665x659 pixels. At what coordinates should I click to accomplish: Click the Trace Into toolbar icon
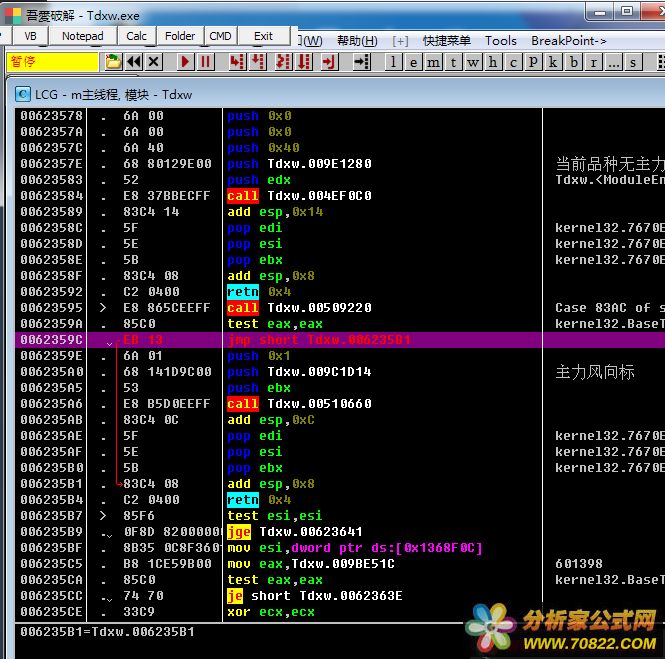pyautogui.click(x=283, y=62)
